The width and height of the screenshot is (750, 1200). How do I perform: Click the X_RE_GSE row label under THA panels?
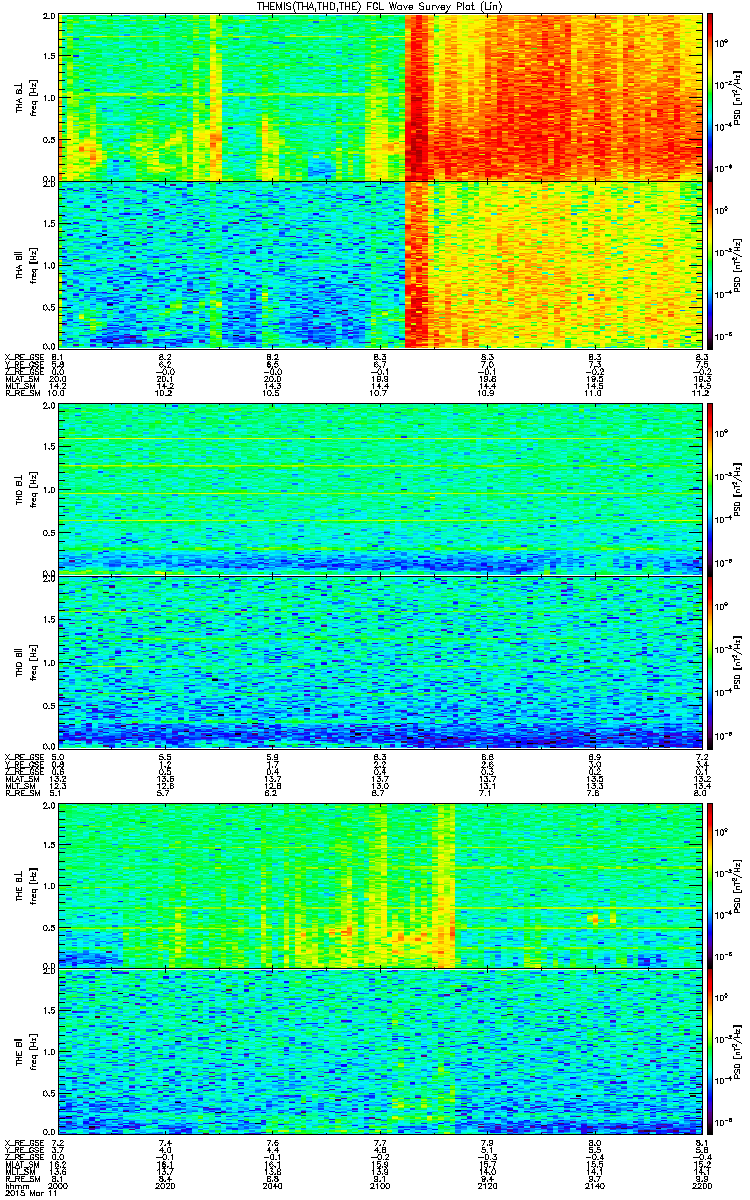click(x=23, y=357)
